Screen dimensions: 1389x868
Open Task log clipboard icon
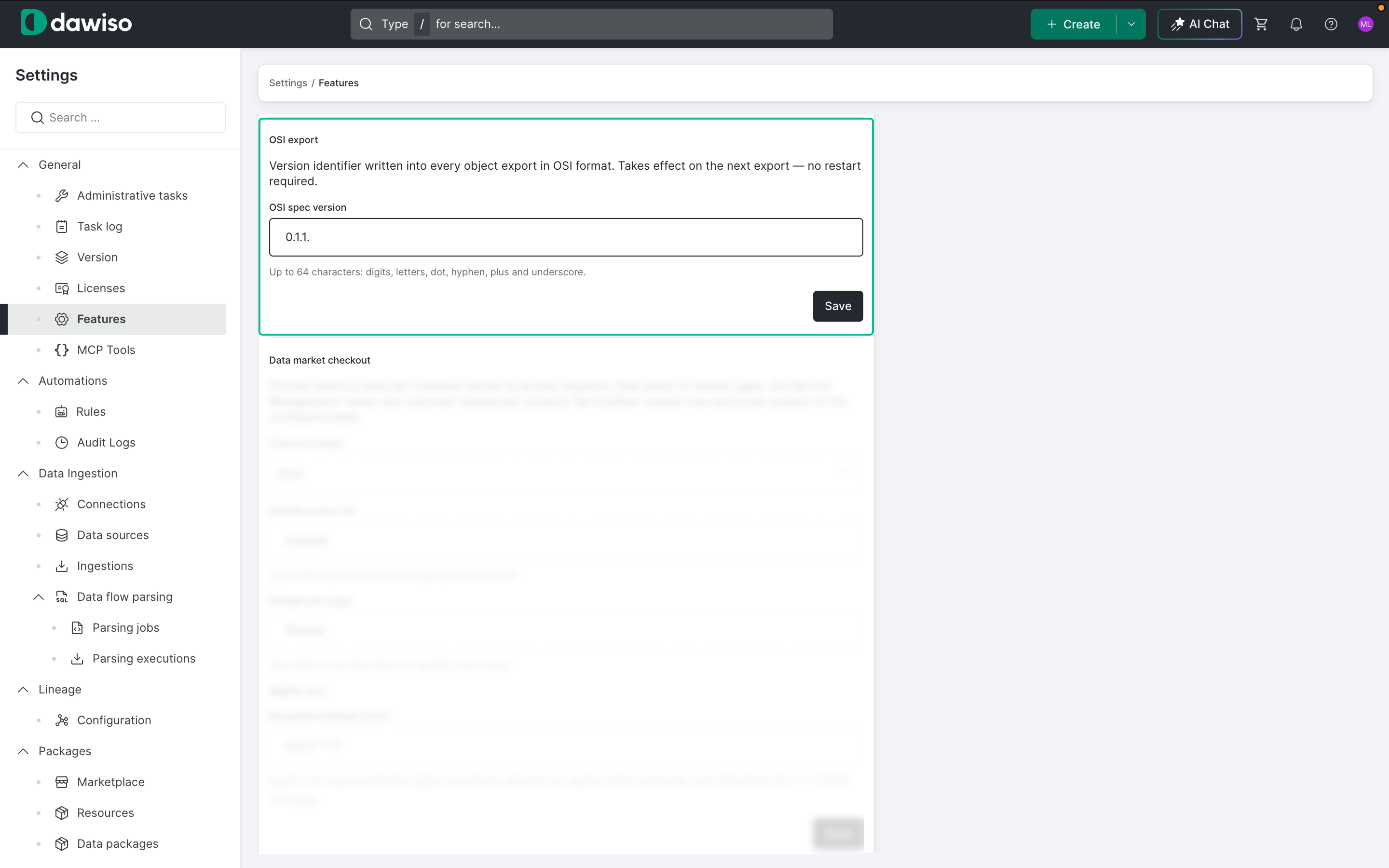(61, 227)
